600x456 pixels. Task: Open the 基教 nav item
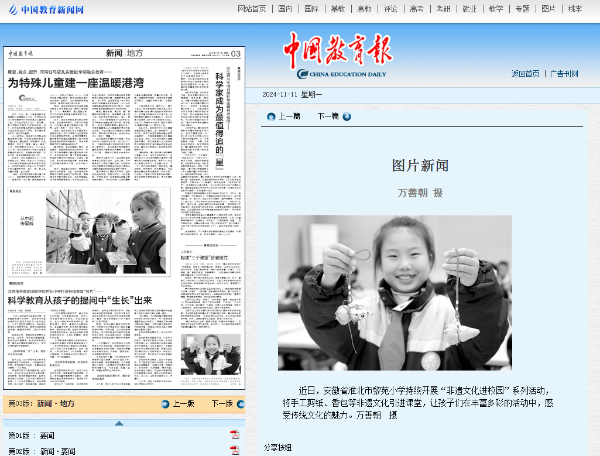click(x=338, y=9)
